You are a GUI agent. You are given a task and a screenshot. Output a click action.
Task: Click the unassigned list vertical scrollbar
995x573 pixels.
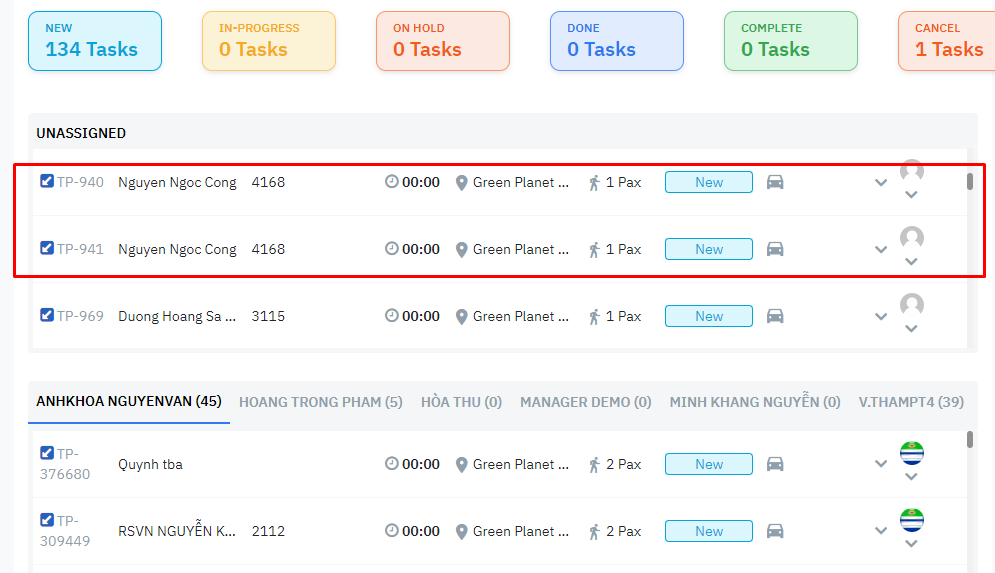[969, 182]
